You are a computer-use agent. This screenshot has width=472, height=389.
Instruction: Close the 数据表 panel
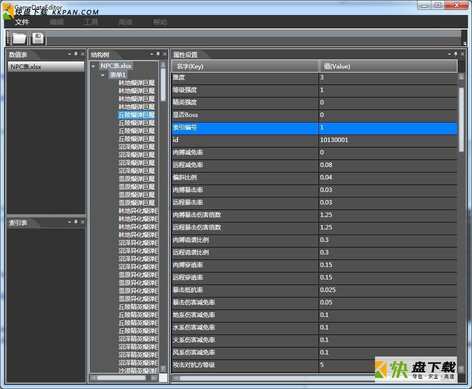point(82,54)
